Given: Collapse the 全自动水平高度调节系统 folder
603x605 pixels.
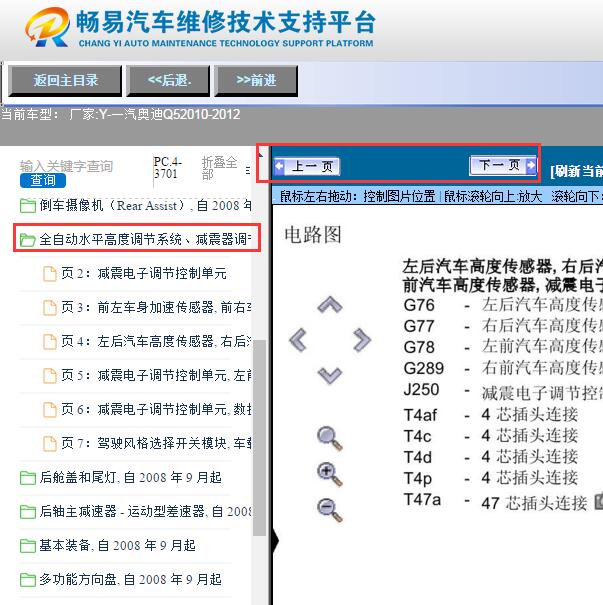Looking at the screenshot, I should click(x=135, y=239).
